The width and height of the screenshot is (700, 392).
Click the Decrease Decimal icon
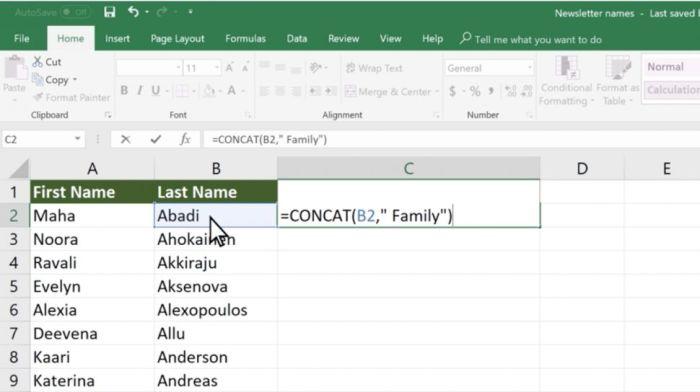[x=527, y=91]
